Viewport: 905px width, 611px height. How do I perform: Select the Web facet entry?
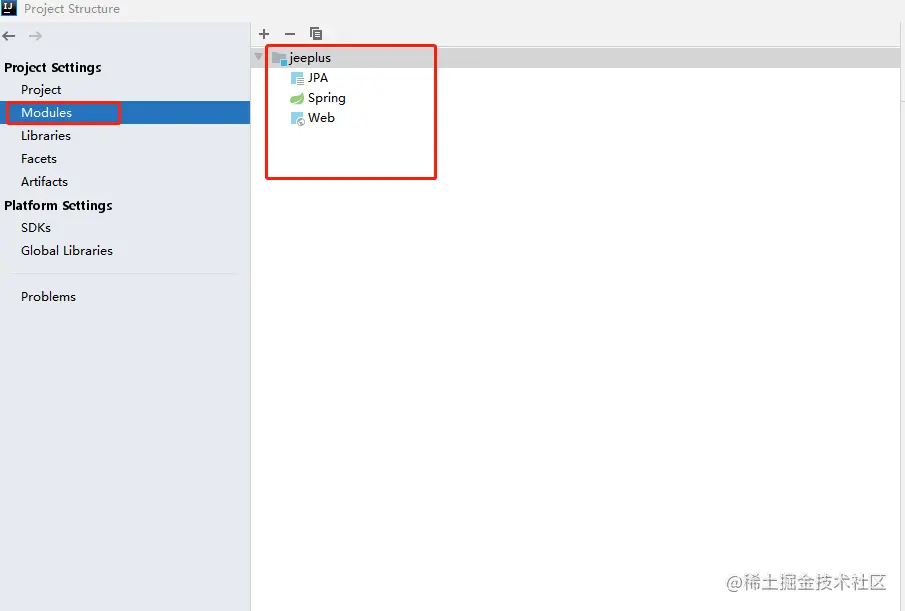click(x=321, y=118)
